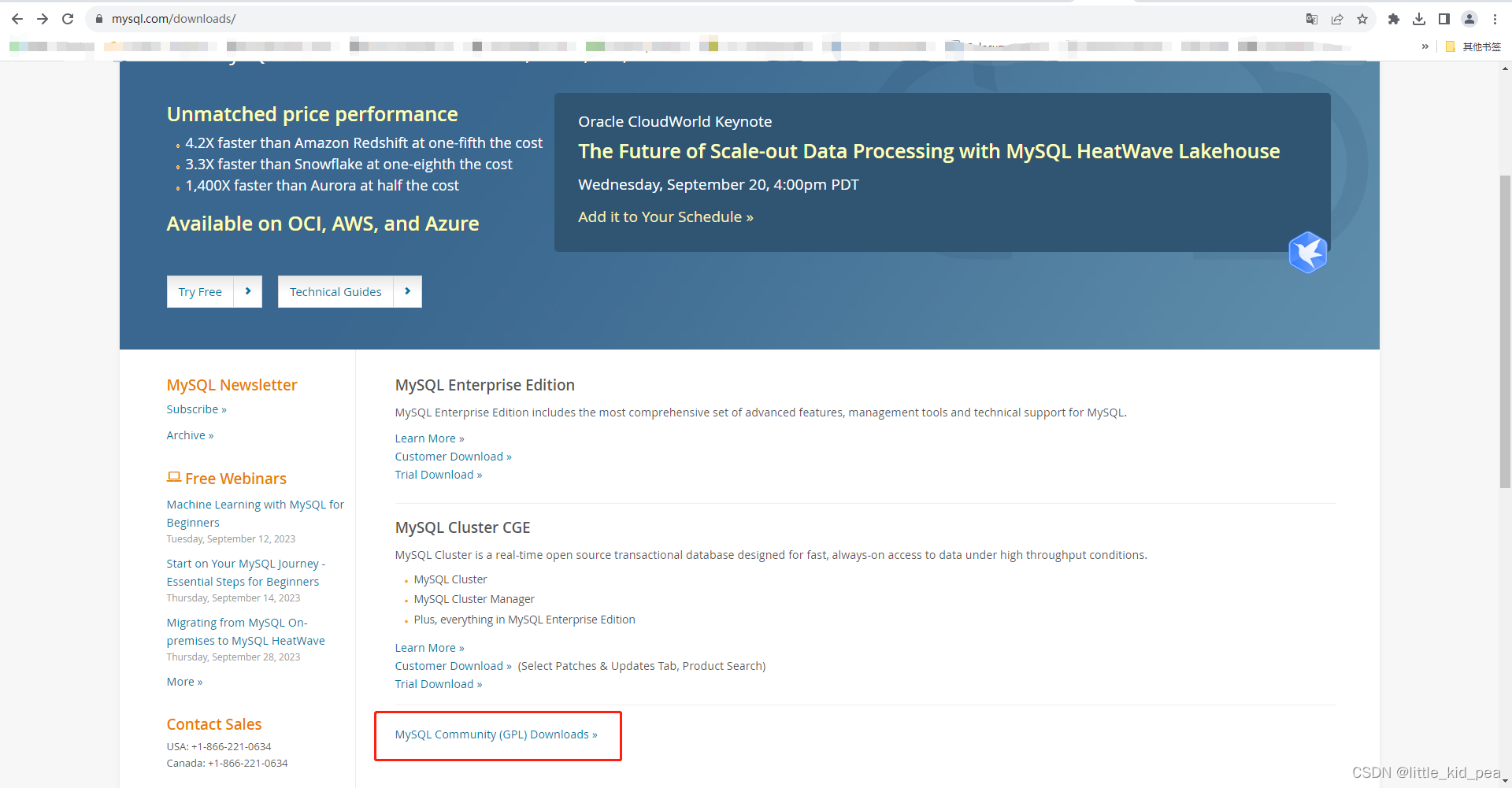Bookmark this page with the star icon

(1362, 19)
